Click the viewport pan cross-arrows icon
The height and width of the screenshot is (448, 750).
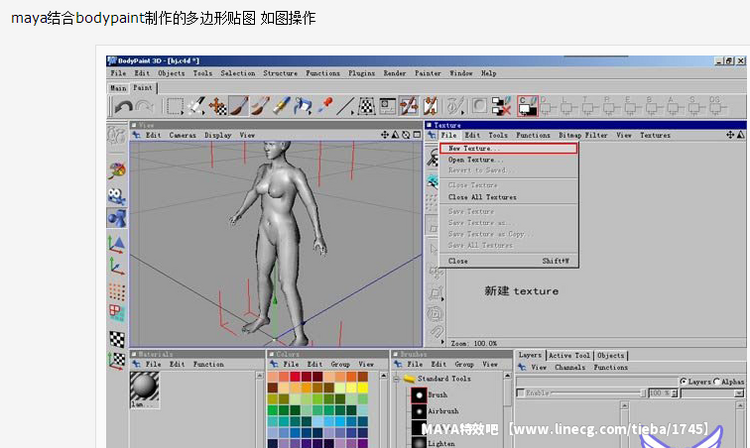pos(385,135)
